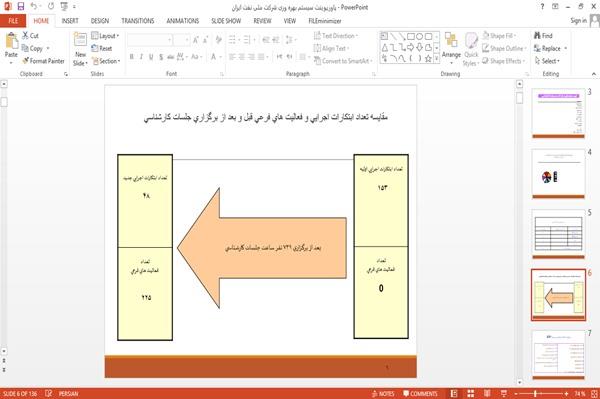Open the Section dropdown

(106, 61)
